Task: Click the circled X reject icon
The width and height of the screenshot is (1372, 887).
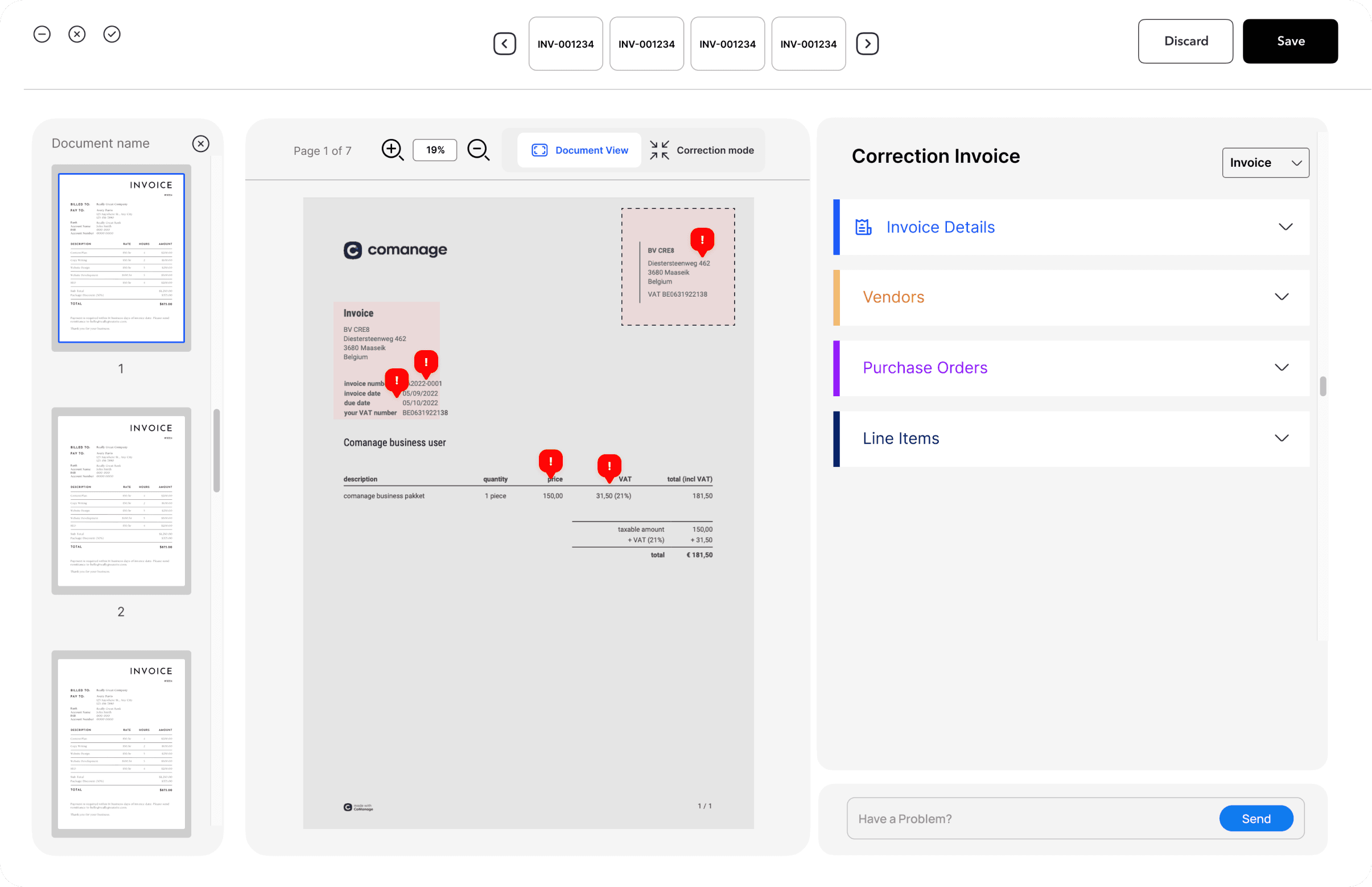Action: (x=77, y=35)
